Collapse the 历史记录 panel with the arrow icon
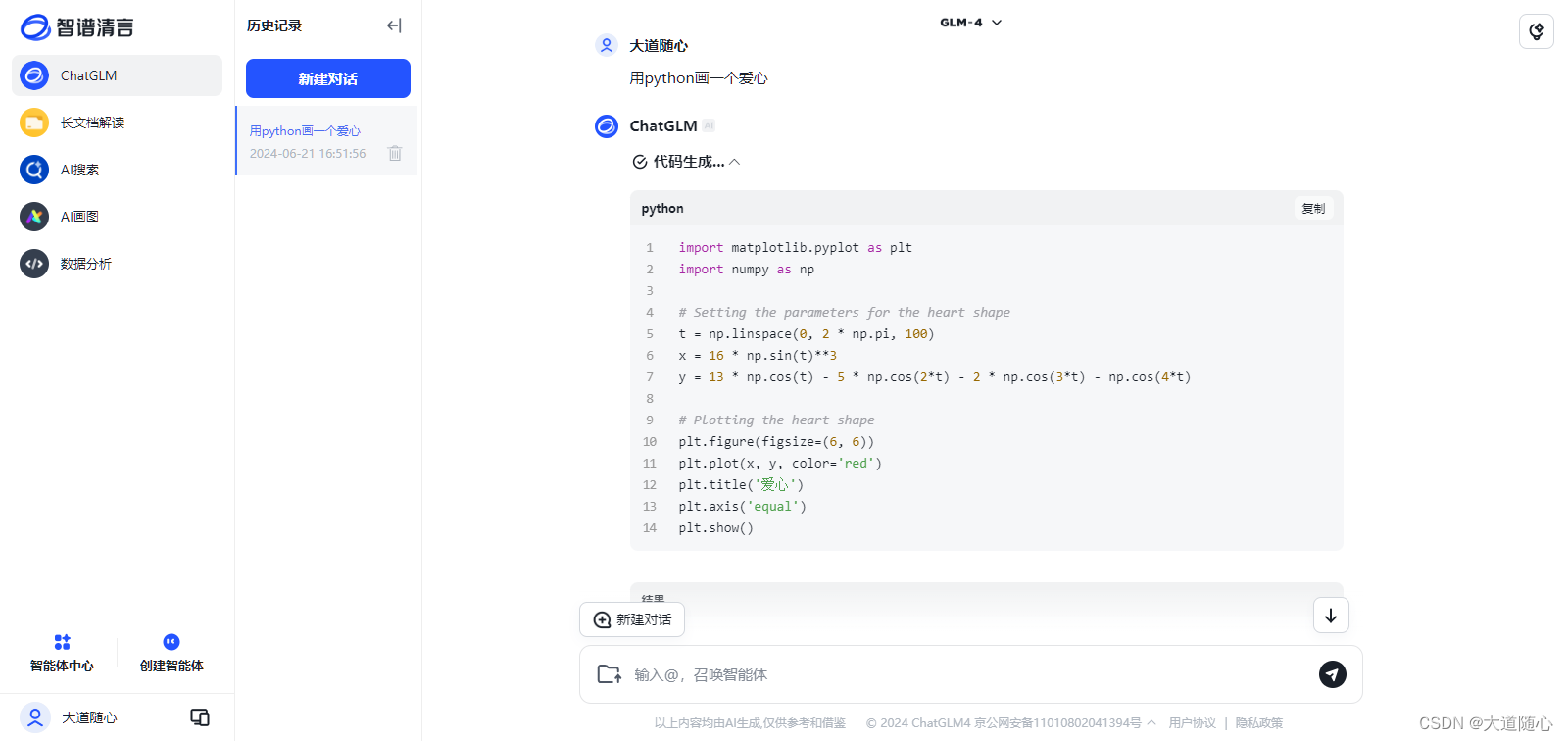 [394, 25]
